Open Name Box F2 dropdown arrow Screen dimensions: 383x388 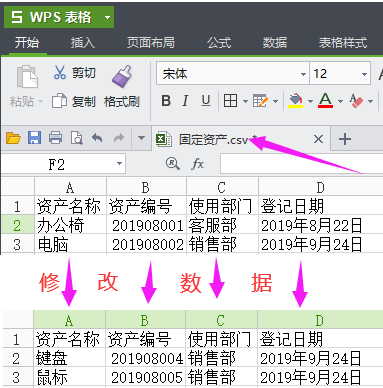(x=119, y=164)
